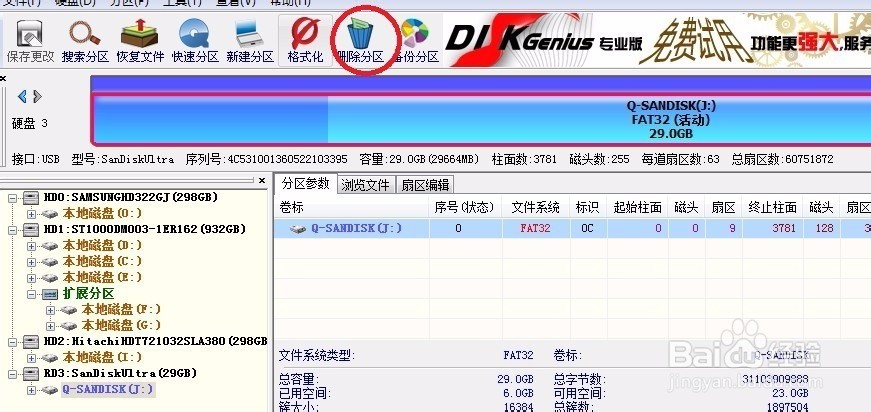The width and height of the screenshot is (871, 412).
Task: Collapse the RD3:SanDiskUltra disk node
Action: tap(13, 374)
